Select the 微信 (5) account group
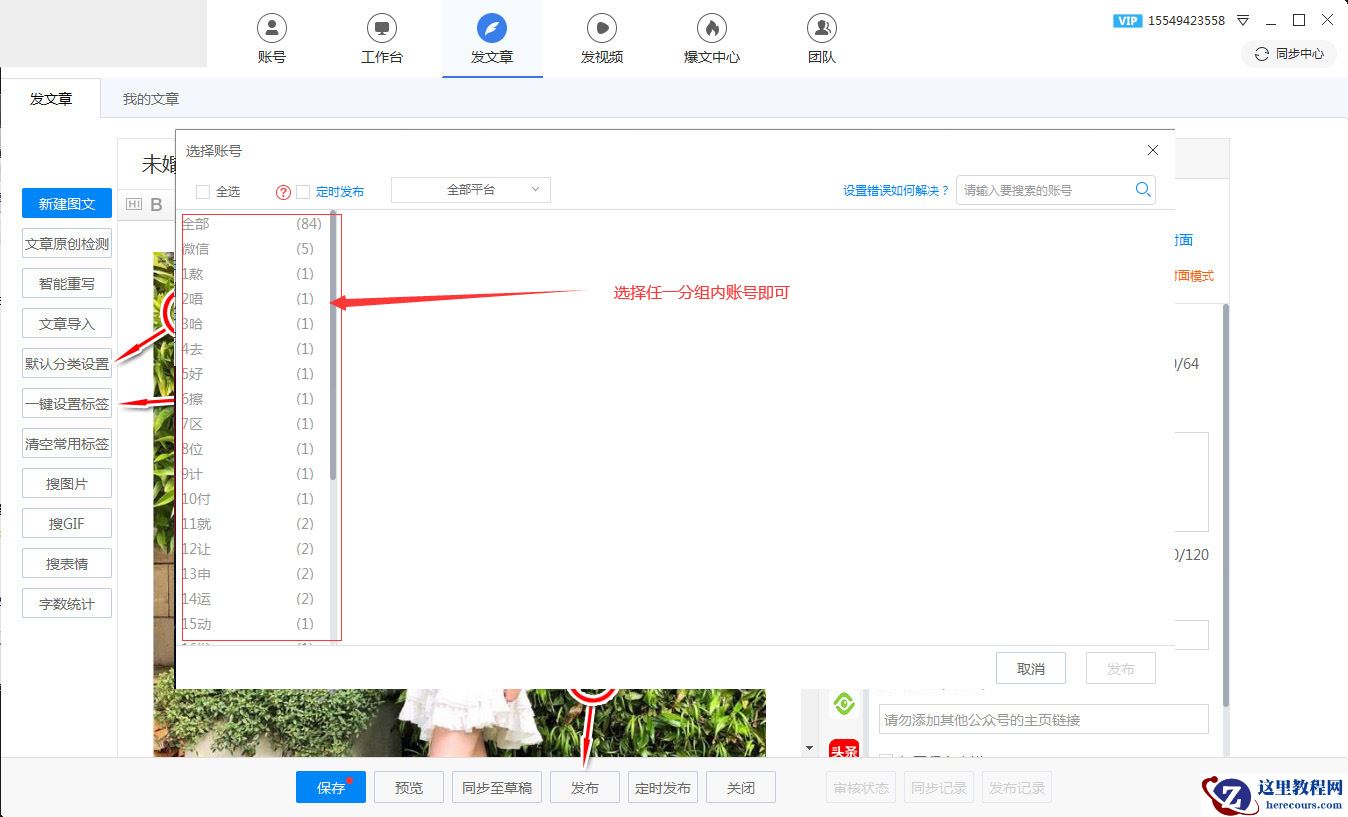 pos(254,249)
